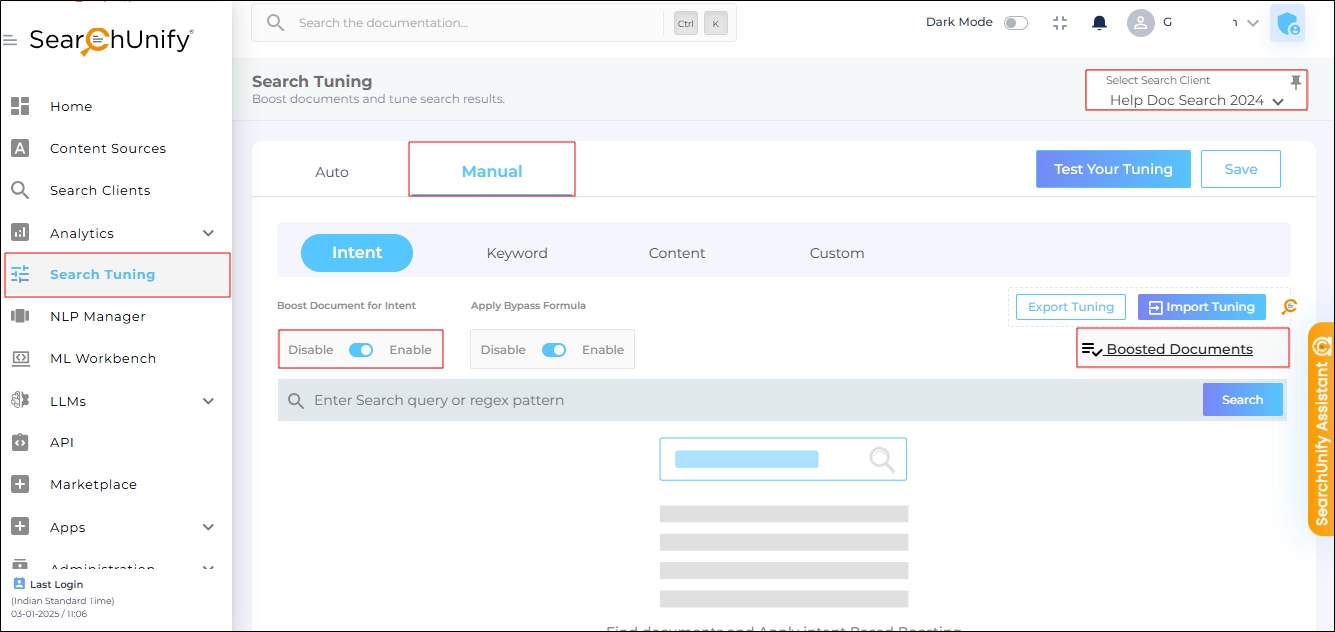Open the Select Search Client dropdown
The width and height of the screenshot is (1335, 632).
[x=1195, y=100]
